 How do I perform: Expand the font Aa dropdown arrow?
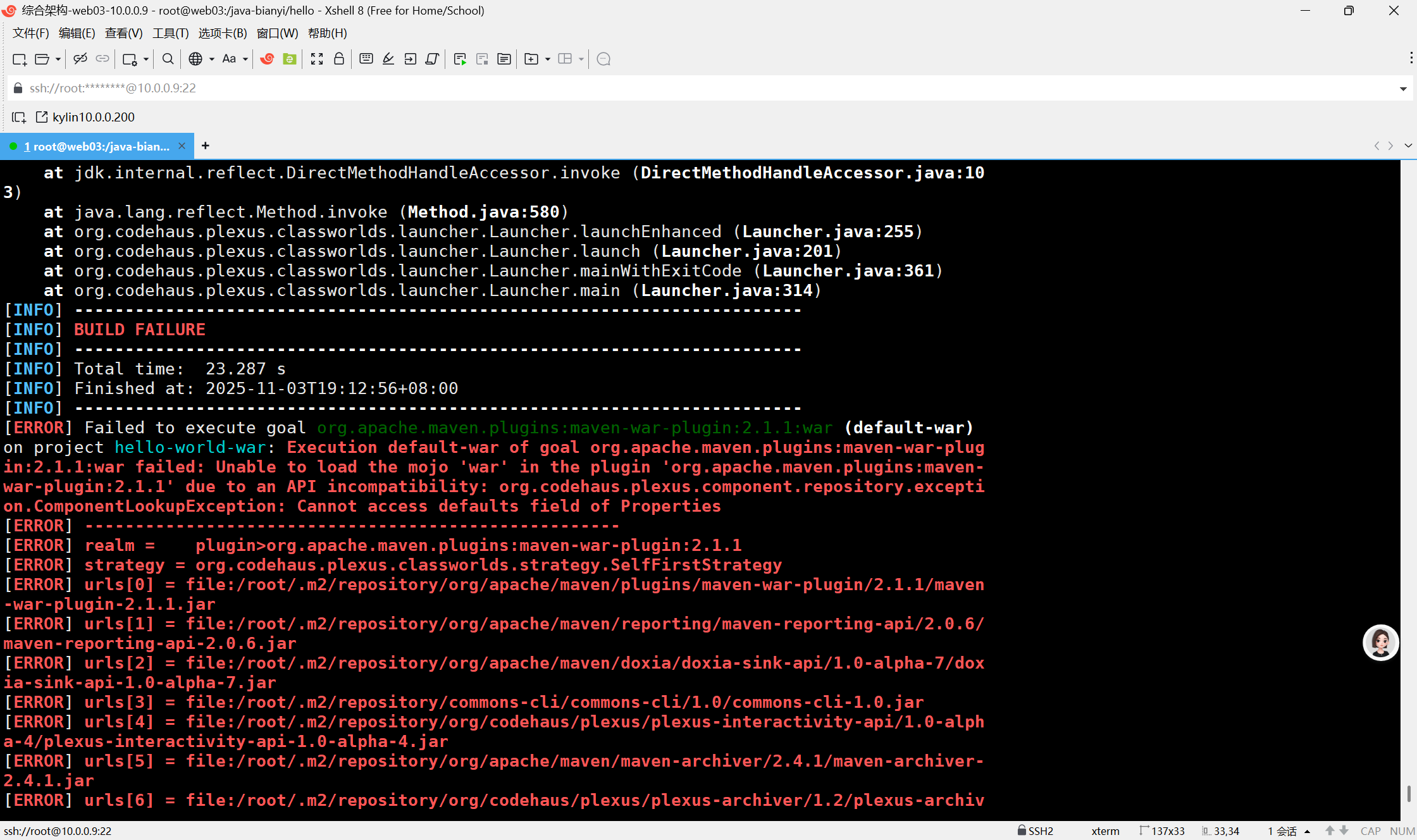245,59
